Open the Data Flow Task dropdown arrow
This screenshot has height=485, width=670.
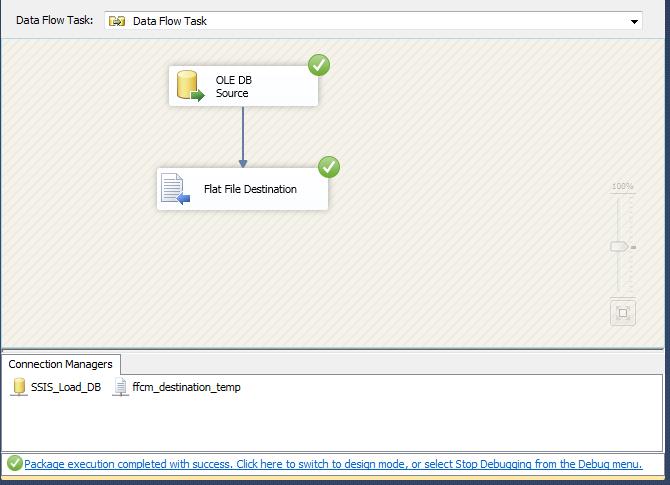pos(634,21)
